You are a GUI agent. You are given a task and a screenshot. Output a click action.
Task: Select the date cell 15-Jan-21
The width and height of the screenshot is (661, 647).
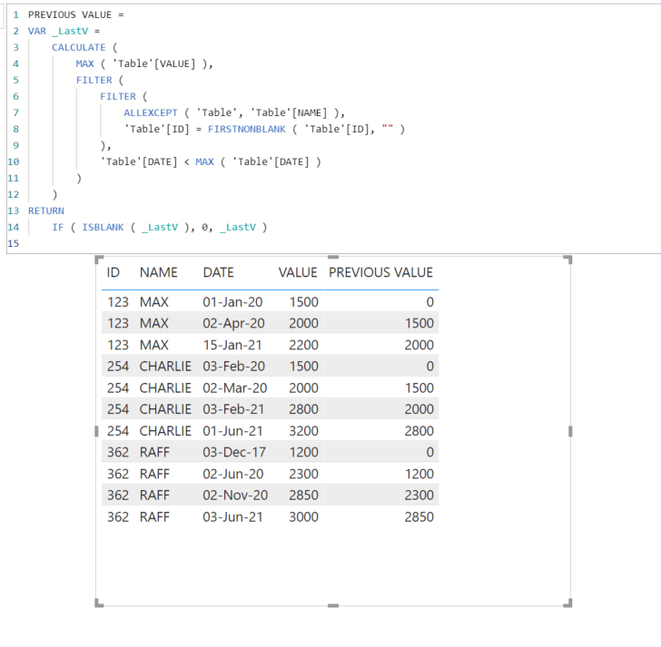coord(233,345)
